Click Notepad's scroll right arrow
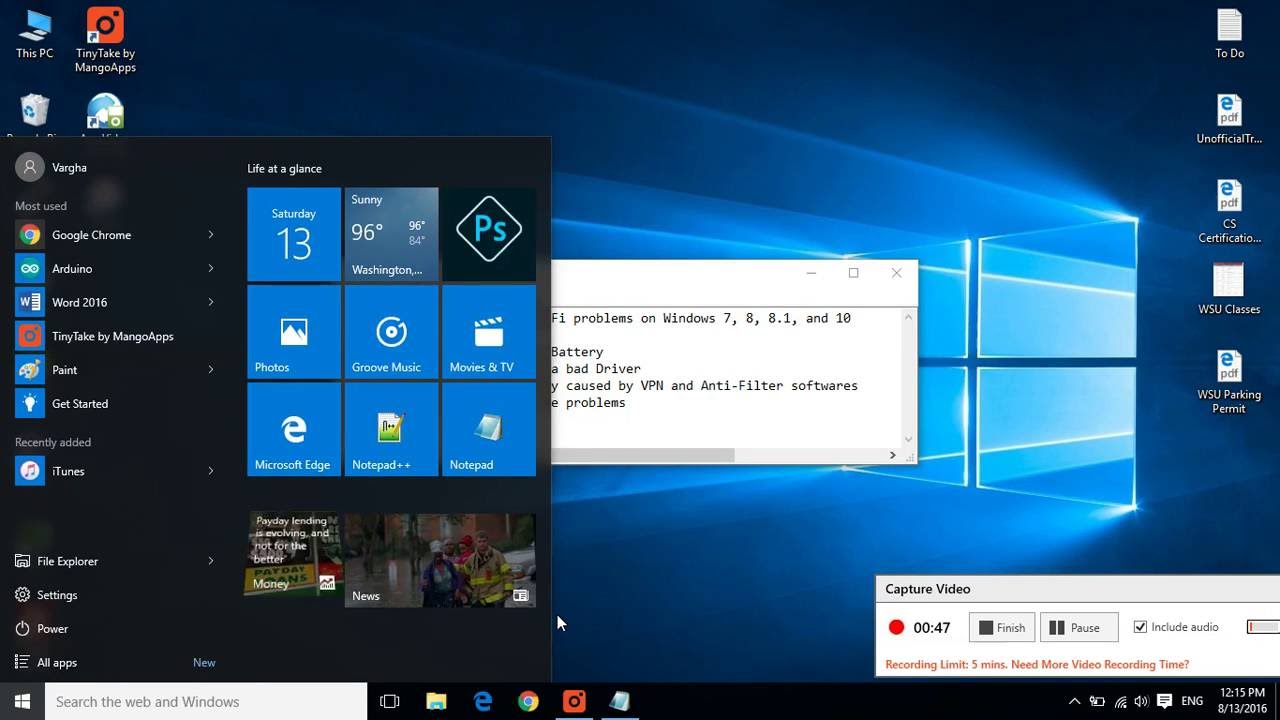This screenshot has width=1280, height=720. click(x=892, y=455)
